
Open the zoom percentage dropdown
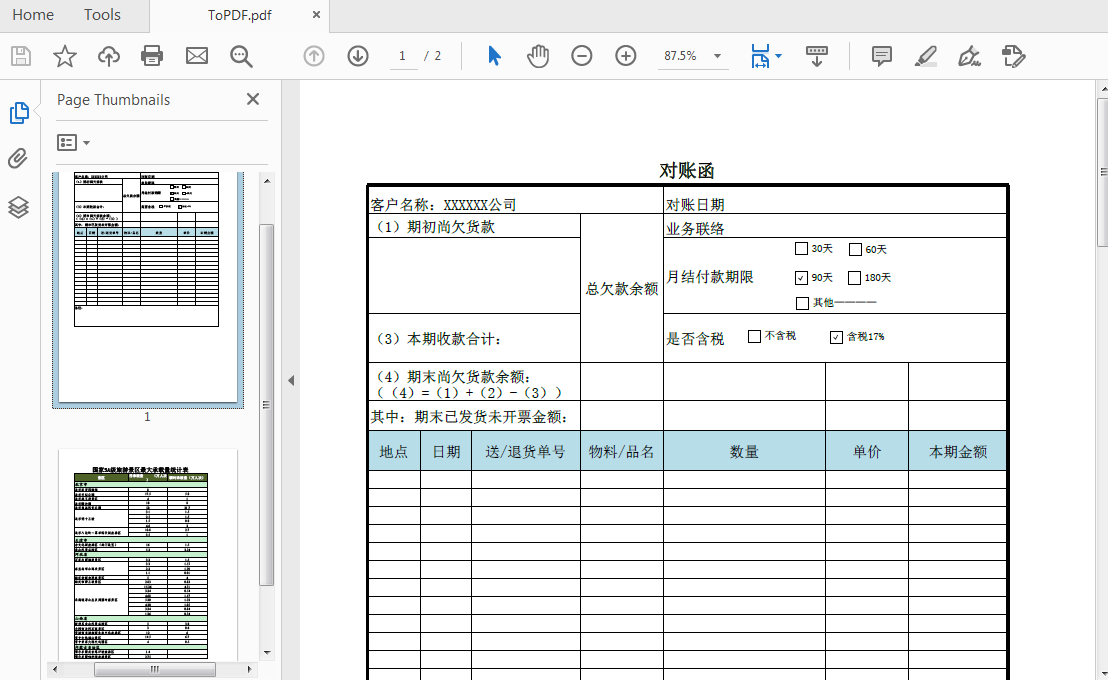point(716,56)
